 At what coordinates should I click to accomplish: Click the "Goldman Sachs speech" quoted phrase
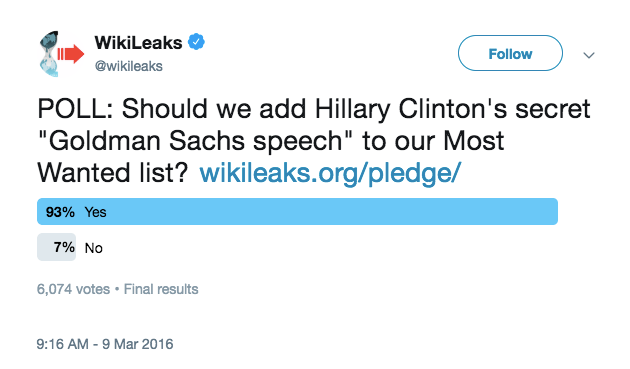pyautogui.click(x=194, y=141)
